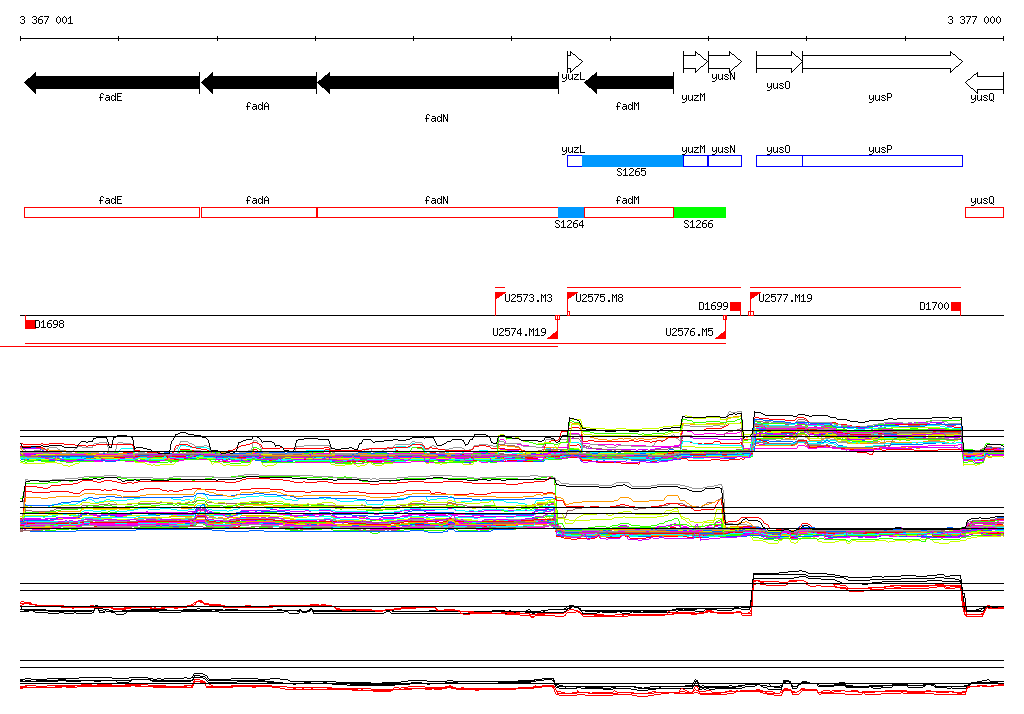Click the yusP label under white arrow
The height and width of the screenshot is (714, 1024).
pyautogui.click(x=880, y=97)
